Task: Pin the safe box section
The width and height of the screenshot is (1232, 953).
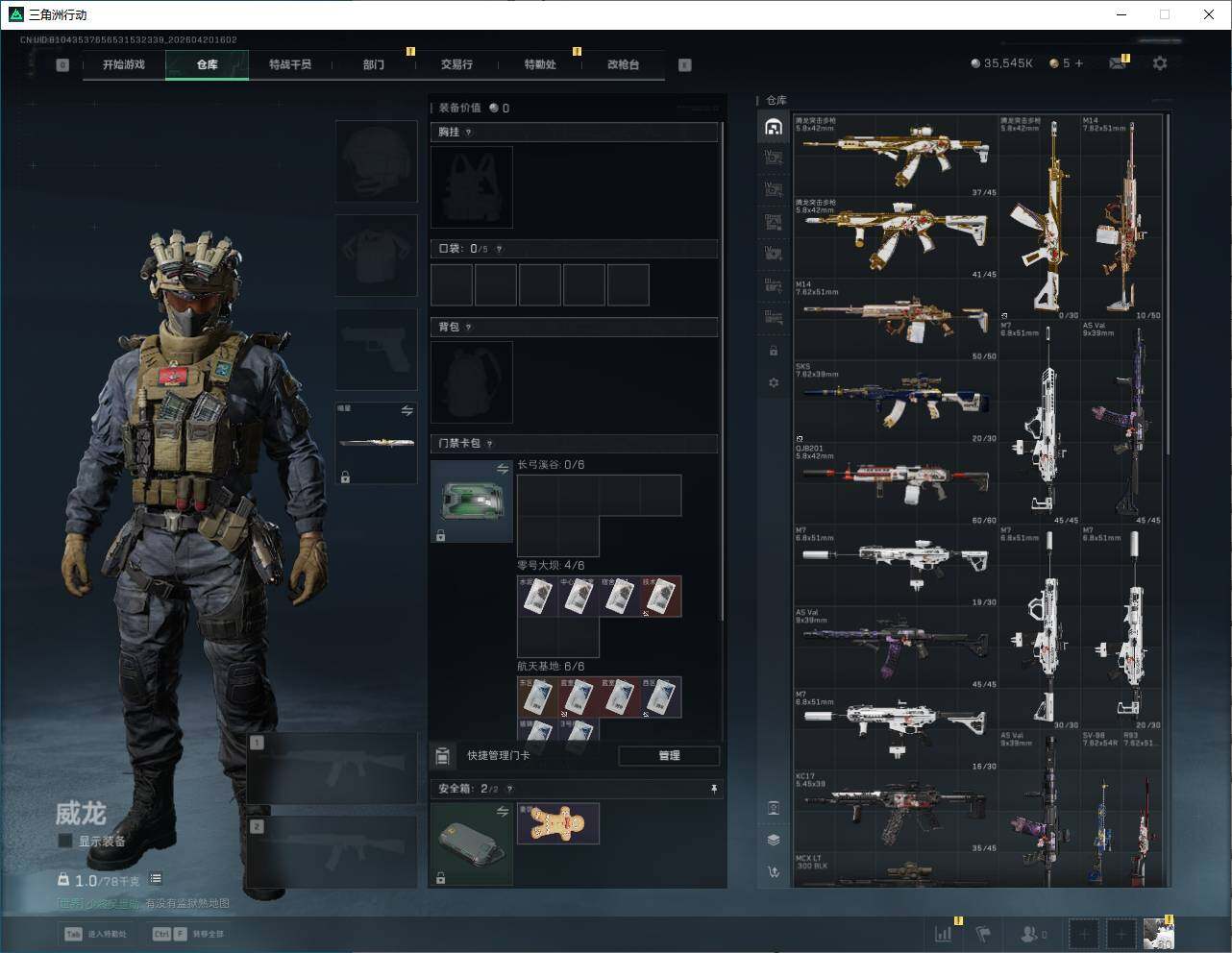Action: coord(714,789)
